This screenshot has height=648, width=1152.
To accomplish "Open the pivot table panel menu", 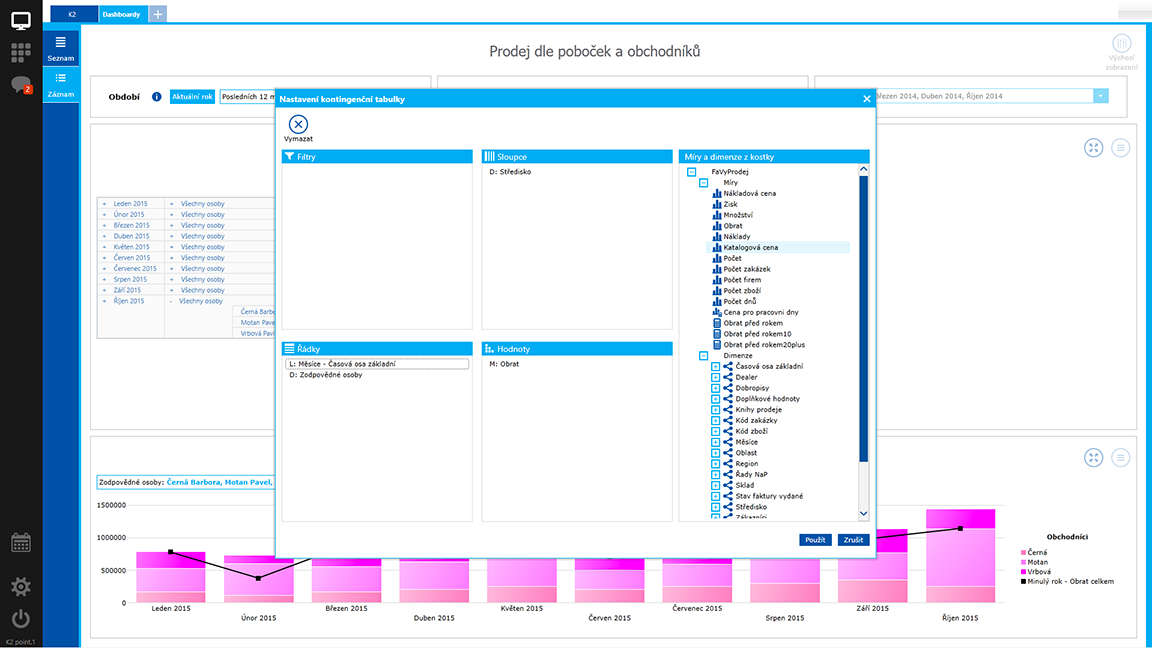I will coord(1120,148).
